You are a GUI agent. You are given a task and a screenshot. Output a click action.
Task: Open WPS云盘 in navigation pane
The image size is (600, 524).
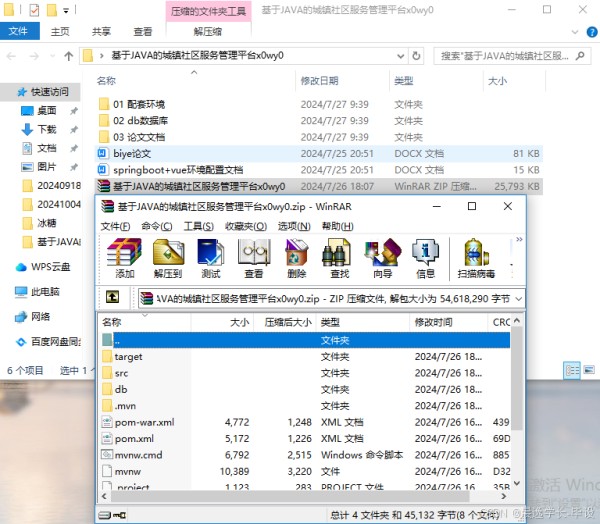point(43,267)
